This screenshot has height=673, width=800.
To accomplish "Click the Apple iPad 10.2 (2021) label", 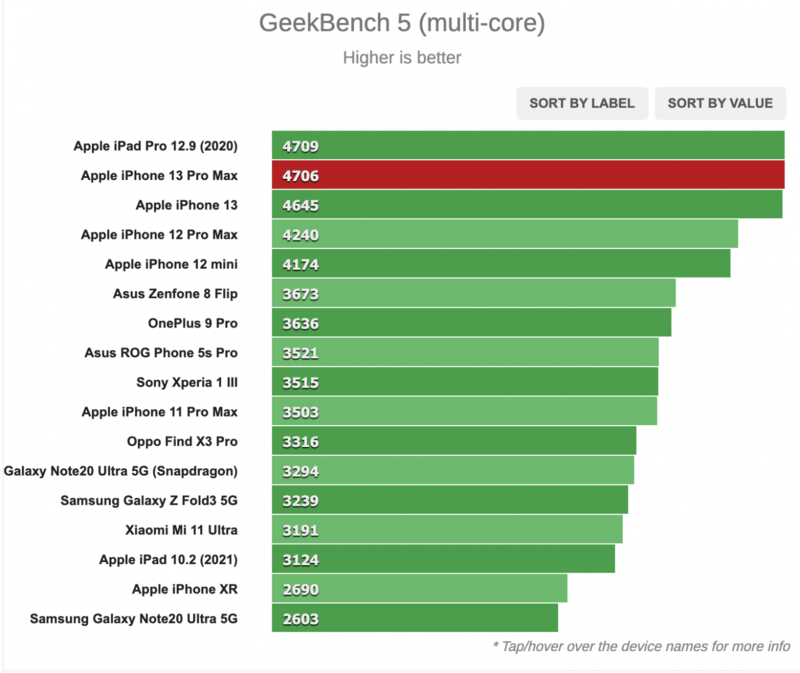I will [x=175, y=559].
